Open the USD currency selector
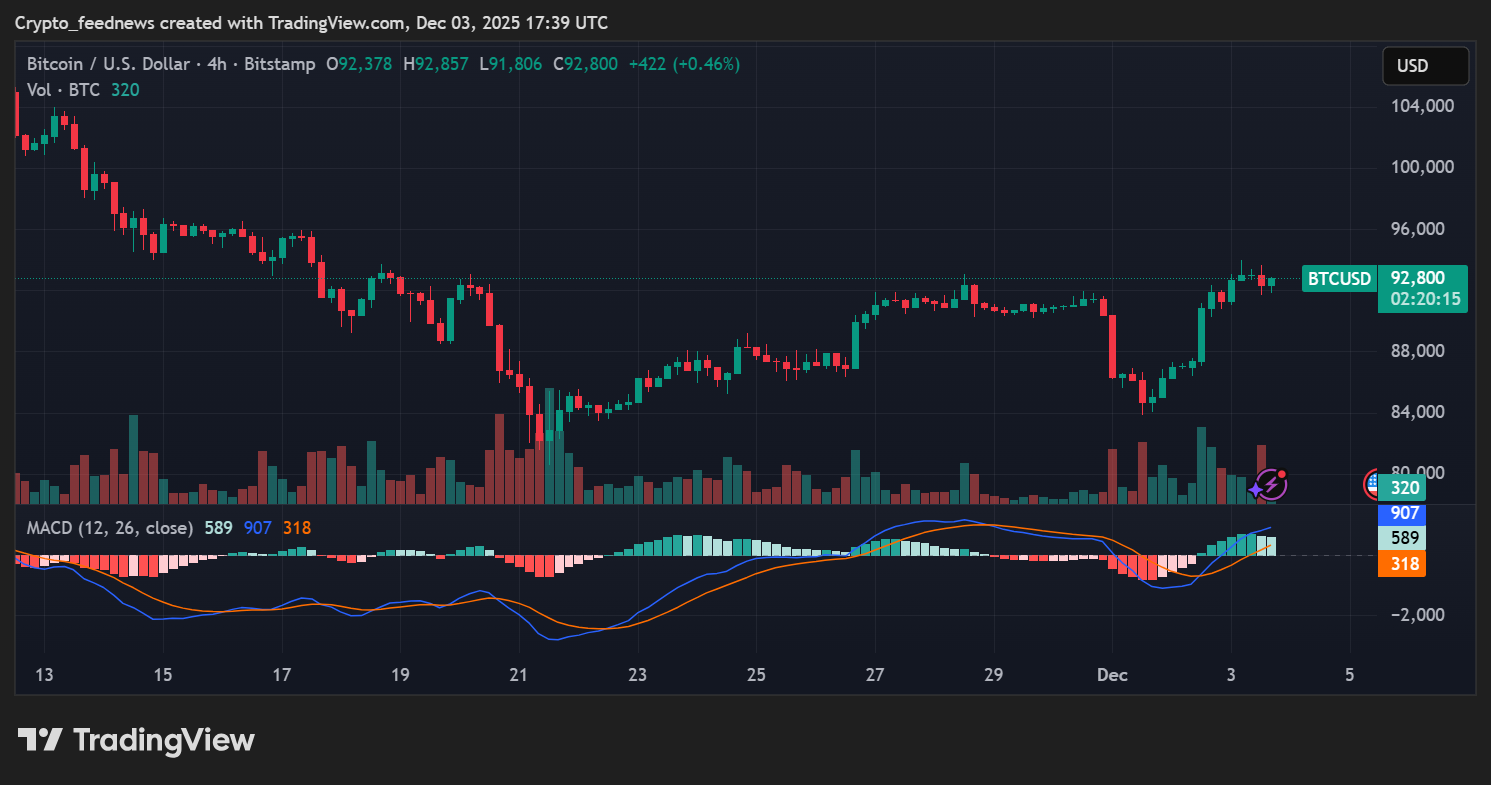 [x=1424, y=66]
